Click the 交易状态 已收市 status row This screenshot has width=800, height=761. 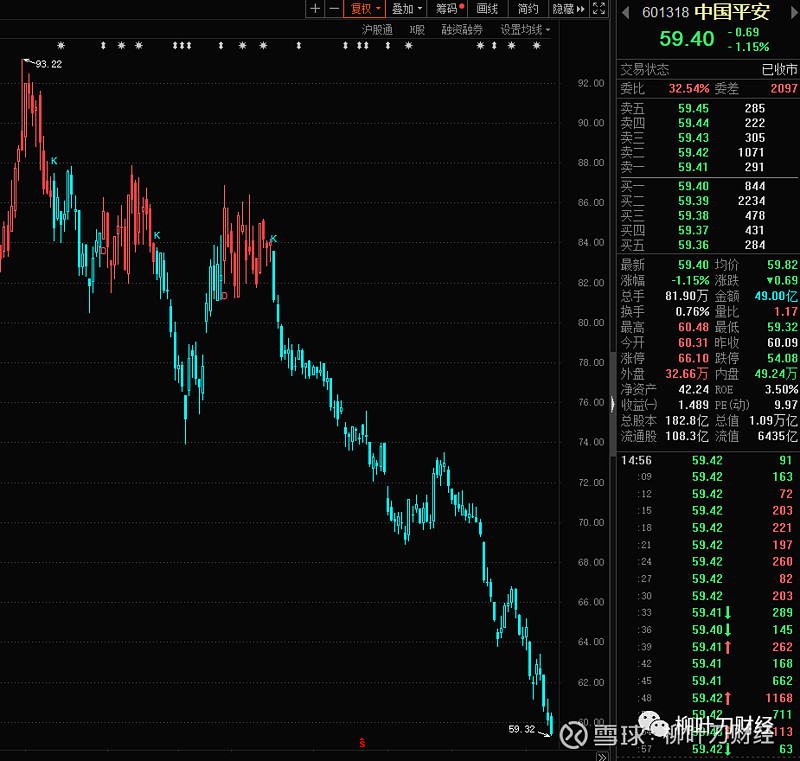(708, 69)
